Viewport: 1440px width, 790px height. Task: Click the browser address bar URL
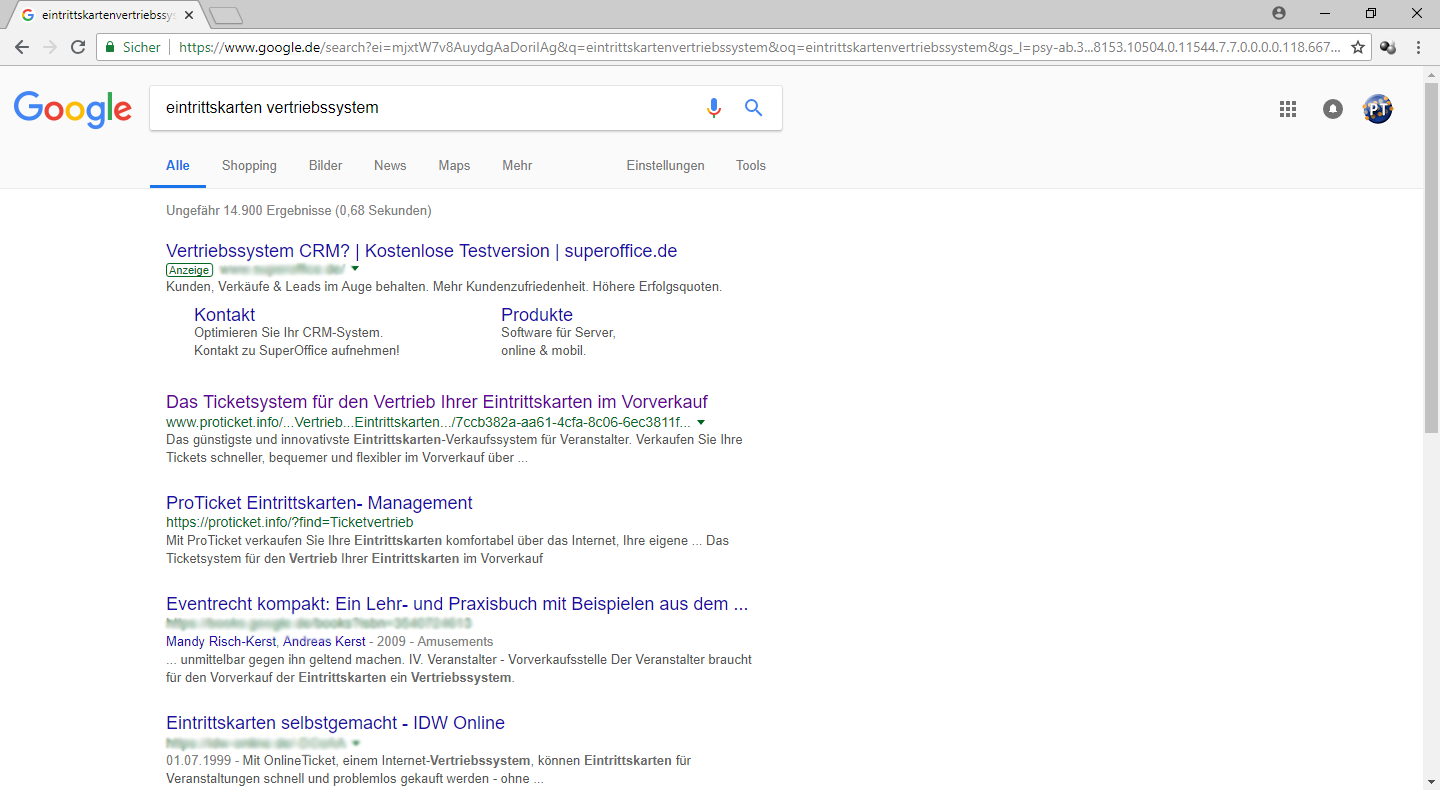(x=760, y=47)
